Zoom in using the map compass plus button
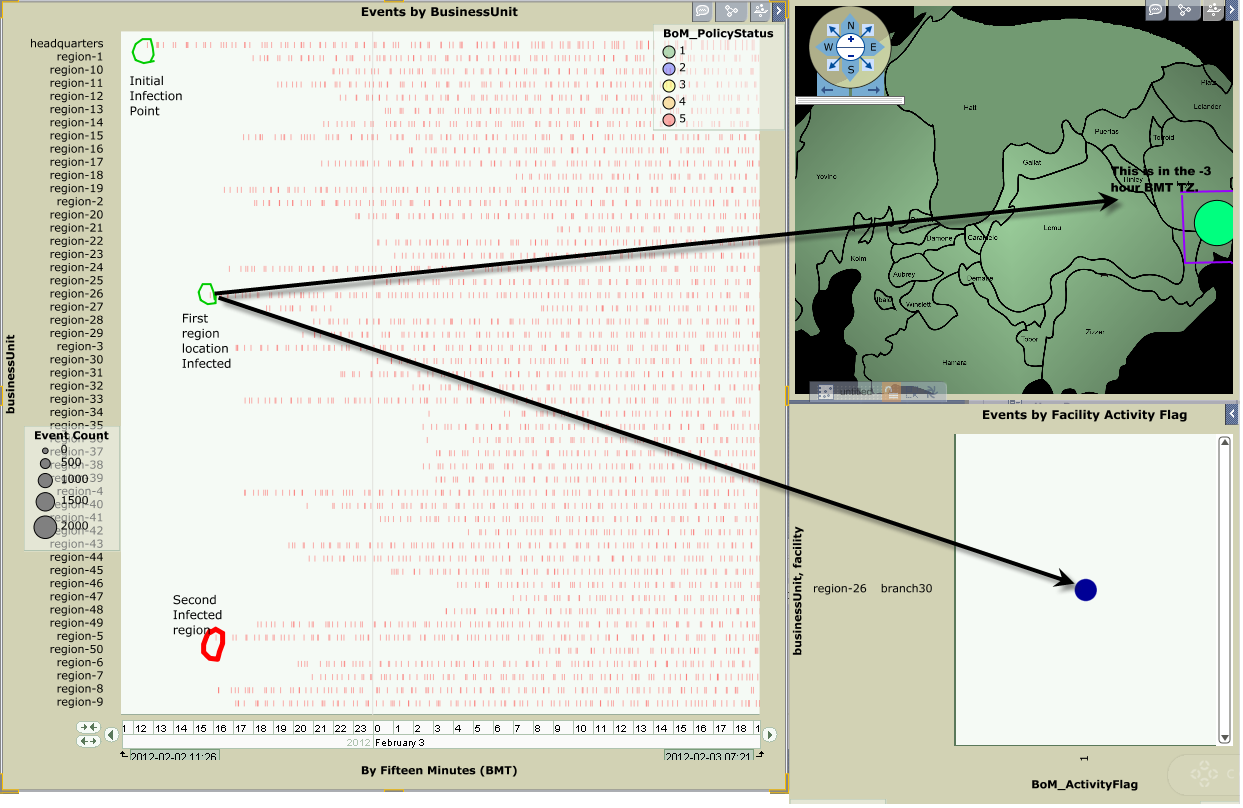The height and width of the screenshot is (808, 1243). tap(851, 40)
